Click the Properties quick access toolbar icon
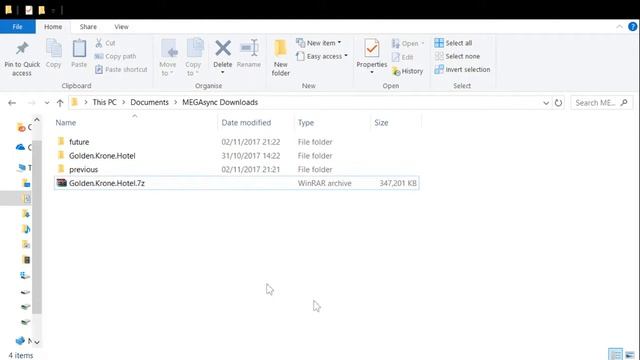Image resolution: width=640 pixels, height=360 pixels. pos(29,10)
